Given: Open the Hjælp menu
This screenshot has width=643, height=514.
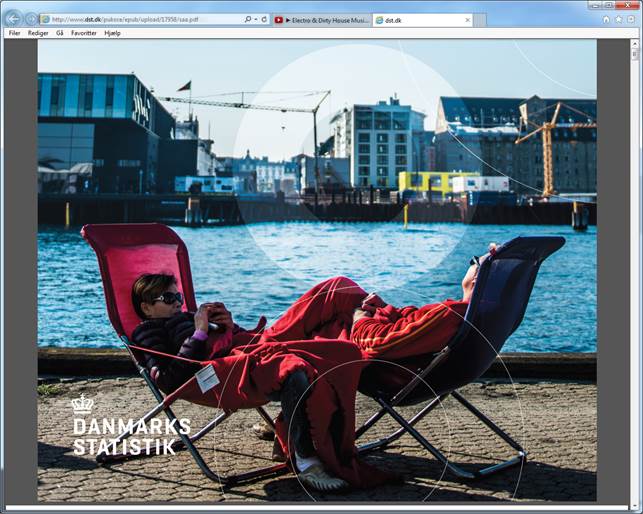Looking at the screenshot, I should click(112, 33).
